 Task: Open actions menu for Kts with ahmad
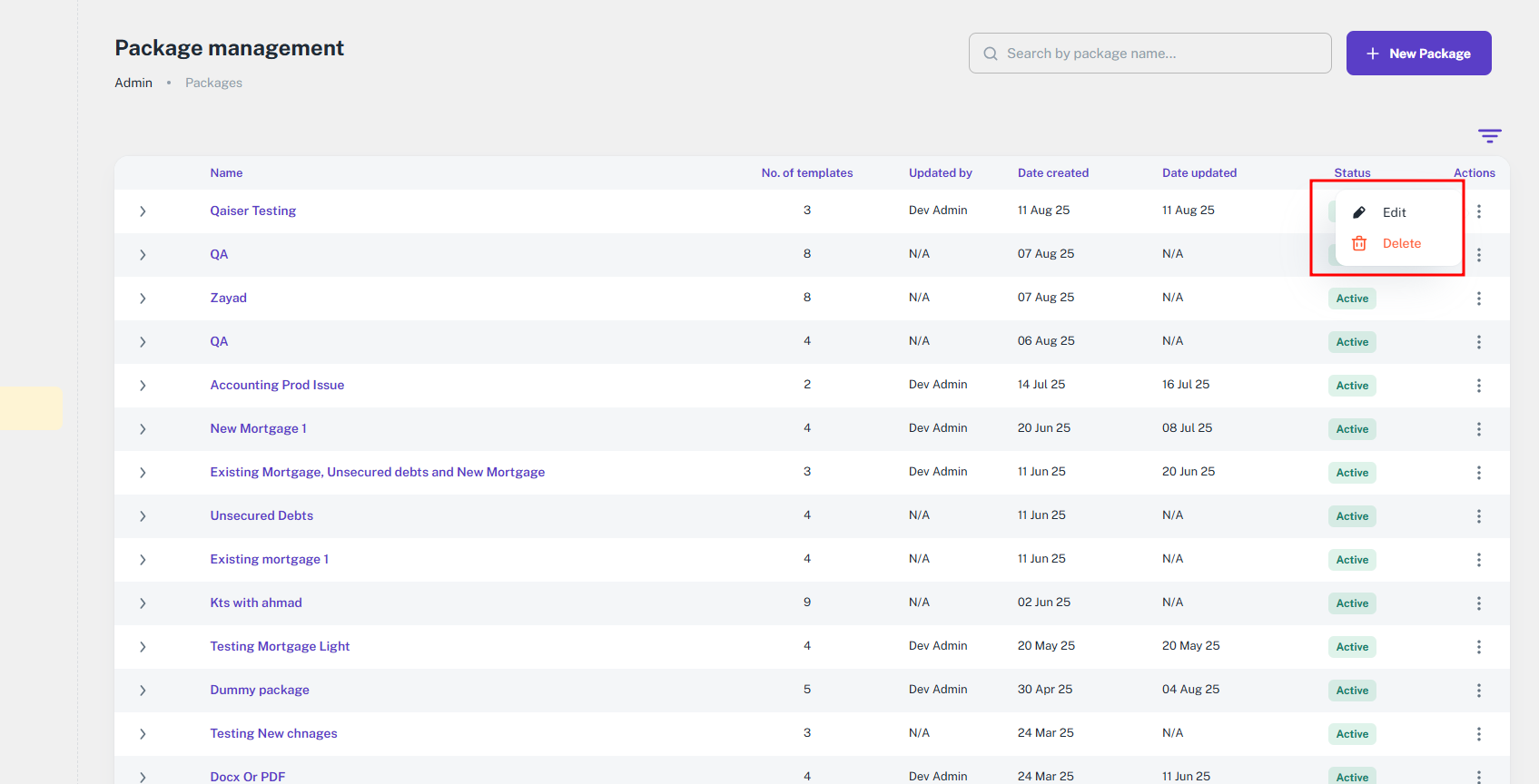pyautogui.click(x=1478, y=603)
